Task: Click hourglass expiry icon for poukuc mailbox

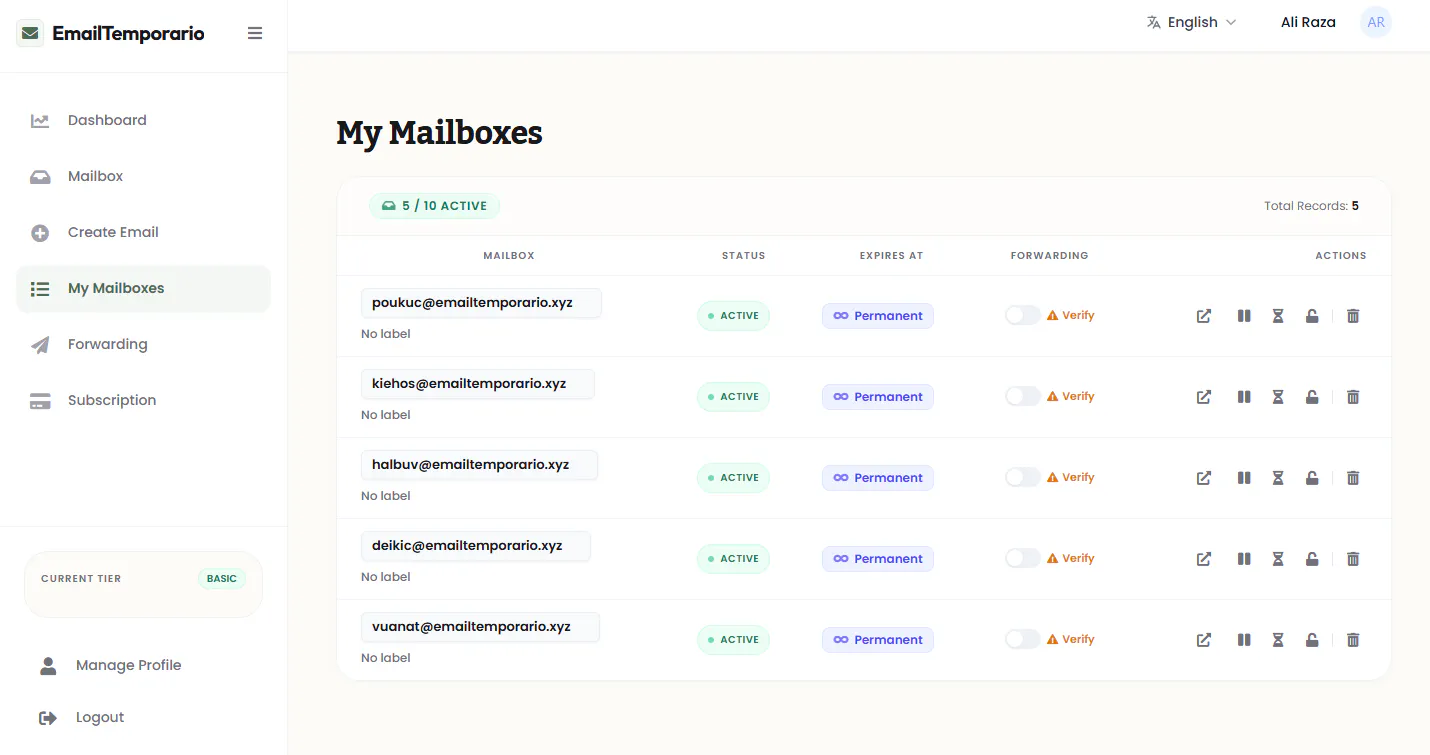Action: point(1278,316)
